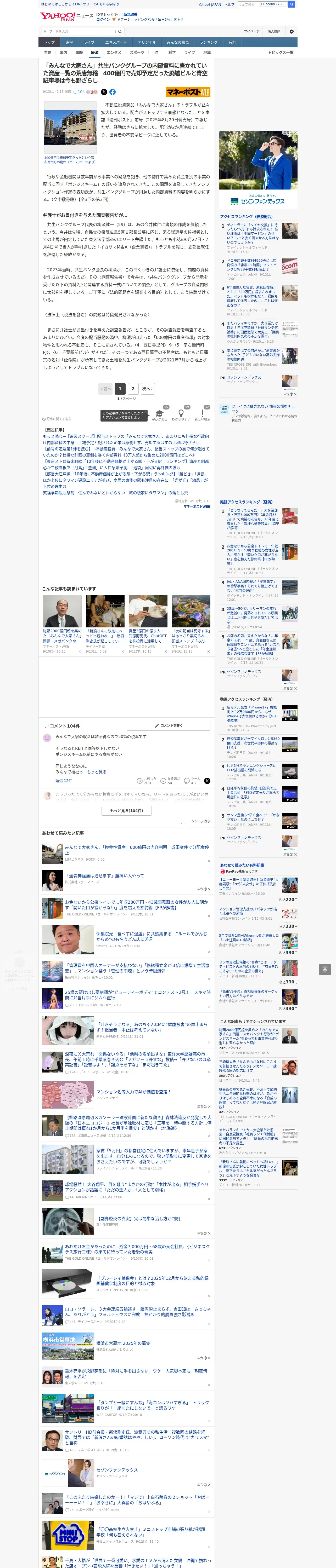Switch to the エンタメ category tab
Screen dimensions: 336x1568
[x=114, y=52]
